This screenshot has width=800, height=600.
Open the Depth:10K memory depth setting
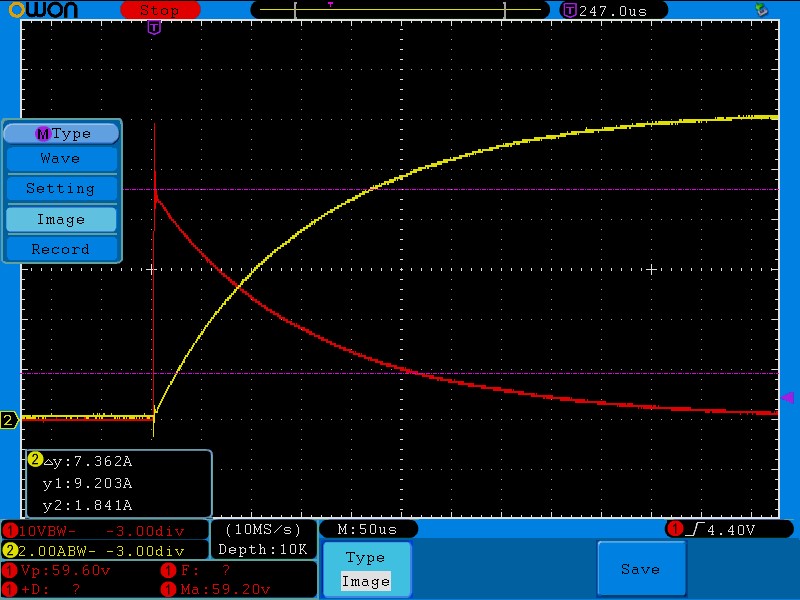pos(263,550)
